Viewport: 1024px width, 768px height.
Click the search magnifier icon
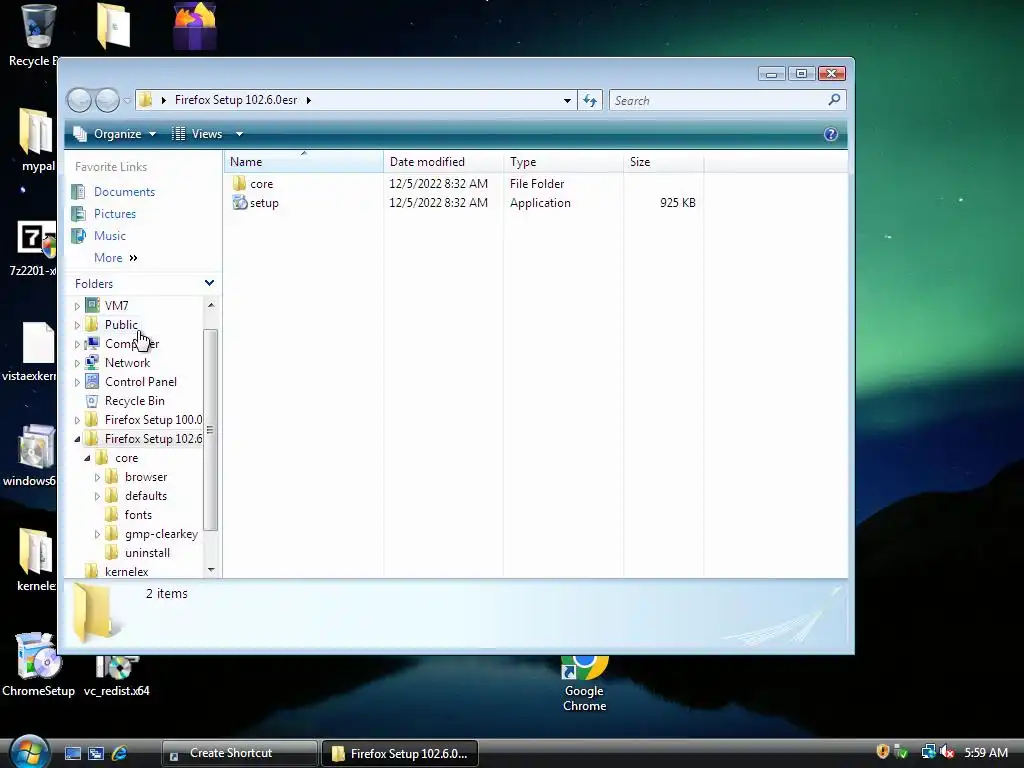[x=834, y=100]
